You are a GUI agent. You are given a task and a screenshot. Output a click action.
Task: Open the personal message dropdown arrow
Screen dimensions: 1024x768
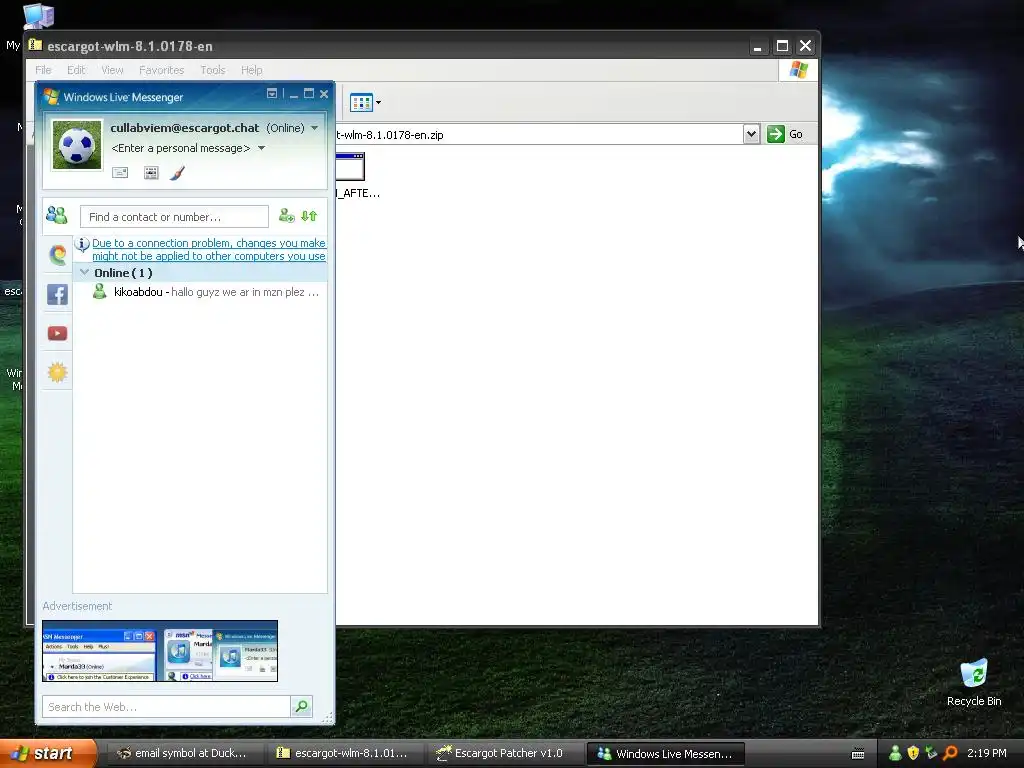coord(261,148)
